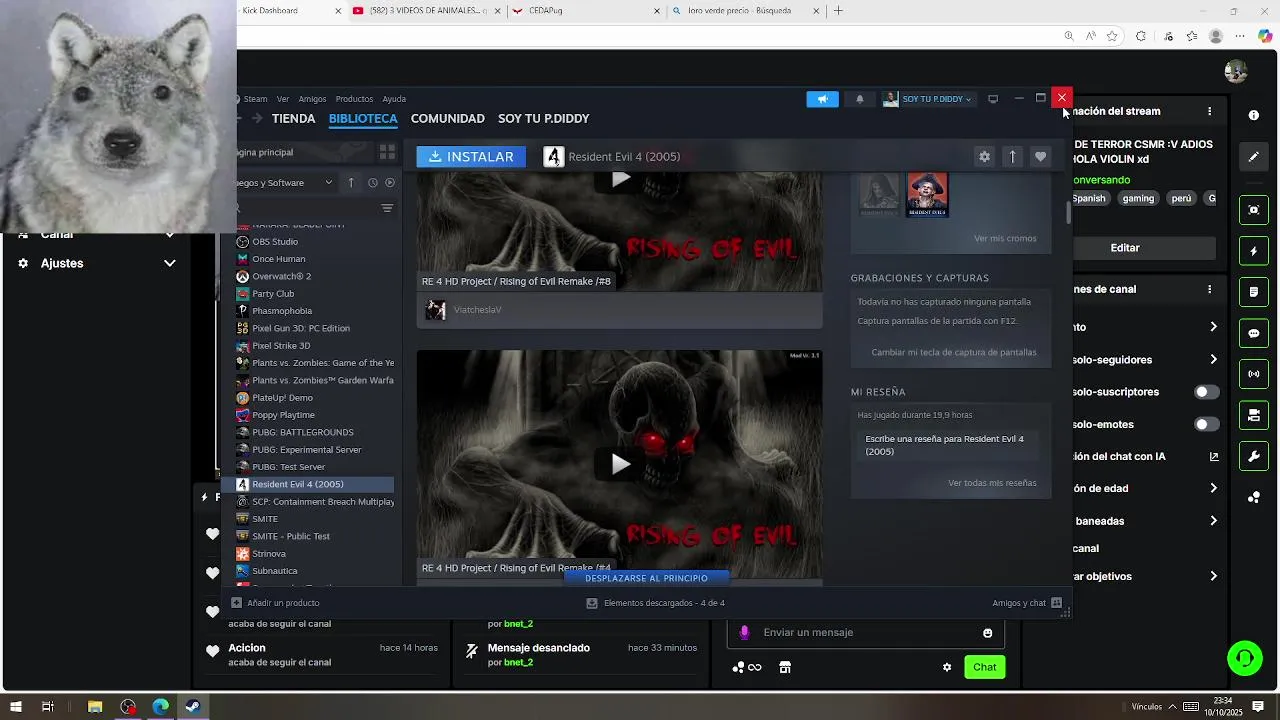Click the Kick stream info icon
Viewport: 1280px width, 720px height.
click(x=1254, y=115)
